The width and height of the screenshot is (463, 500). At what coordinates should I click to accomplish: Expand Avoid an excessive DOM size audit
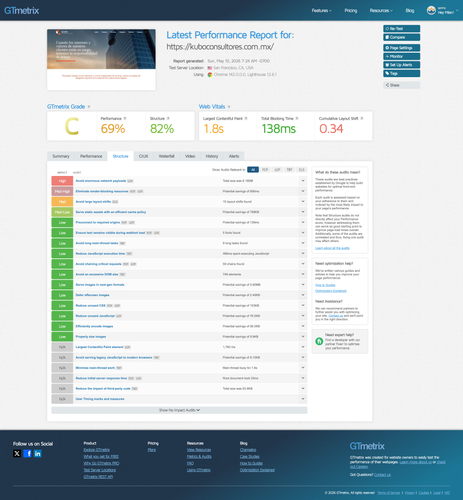[303, 274]
